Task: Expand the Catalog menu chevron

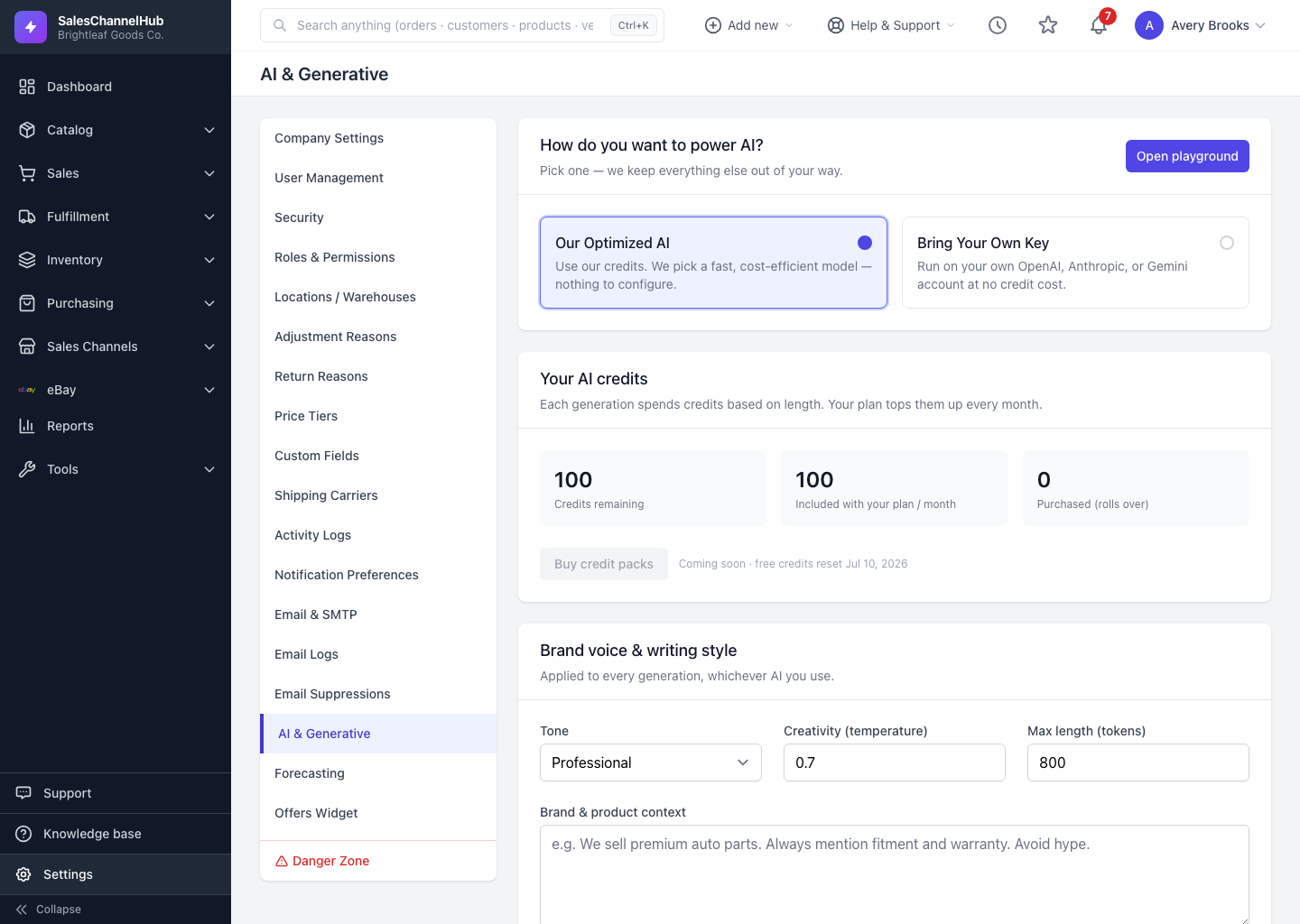Action: (209, 130)
